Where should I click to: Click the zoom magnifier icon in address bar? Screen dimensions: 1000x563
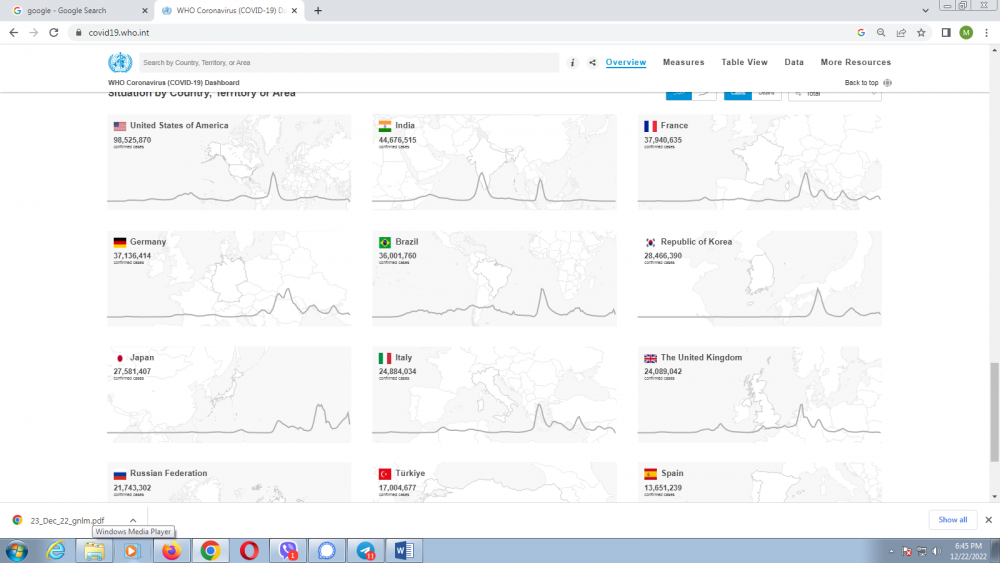tap(881, 32)
